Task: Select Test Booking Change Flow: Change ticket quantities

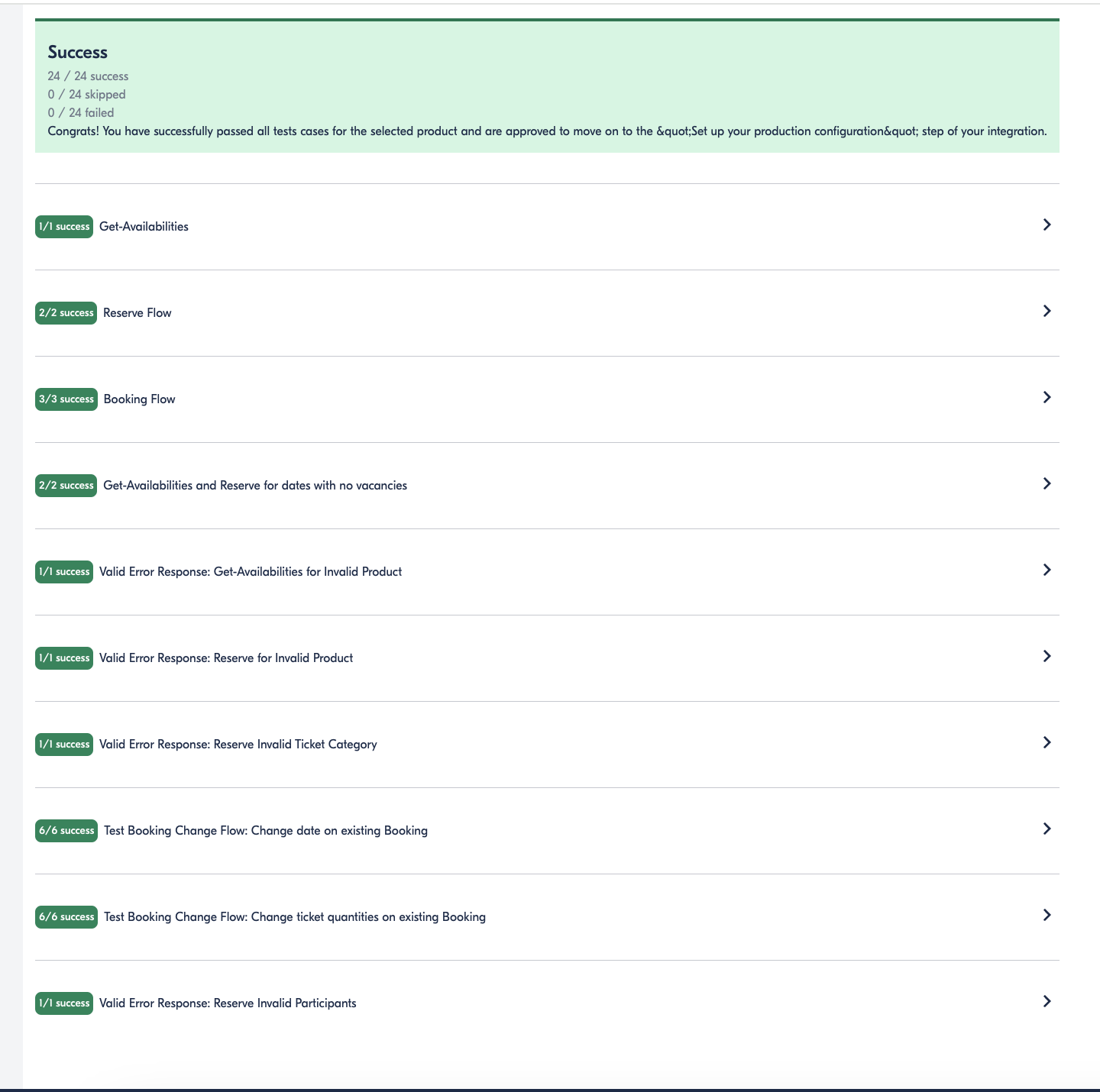Action: pos(295,917)
